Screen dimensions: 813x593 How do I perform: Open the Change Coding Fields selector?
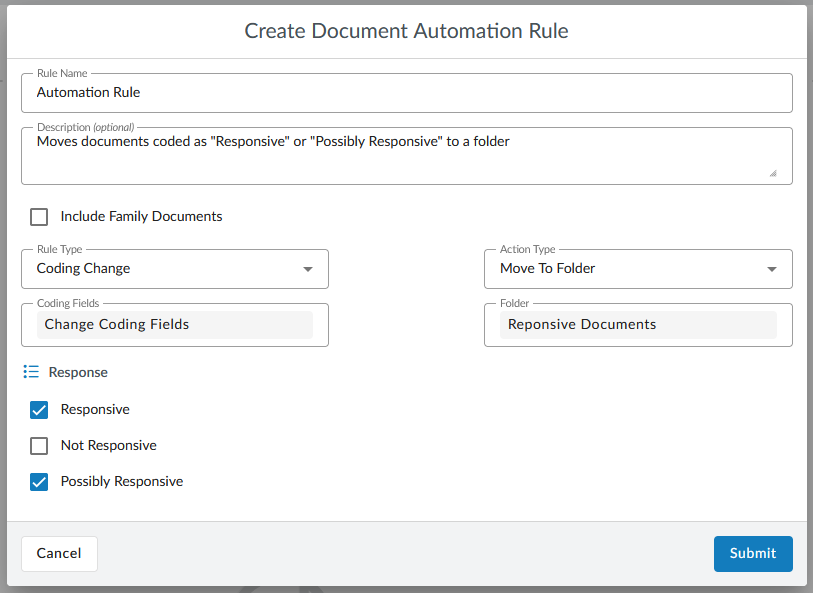coord(175,324)
